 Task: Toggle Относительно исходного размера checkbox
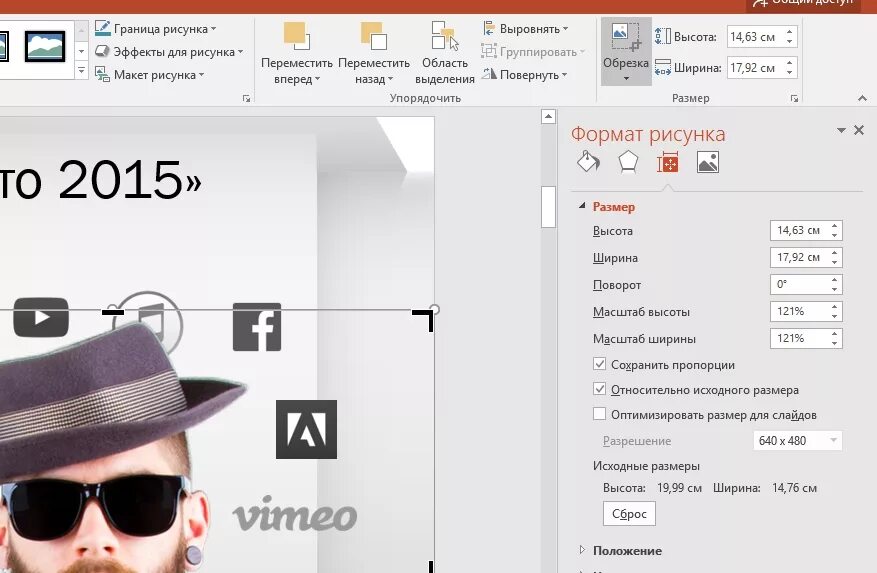[600, 389]
